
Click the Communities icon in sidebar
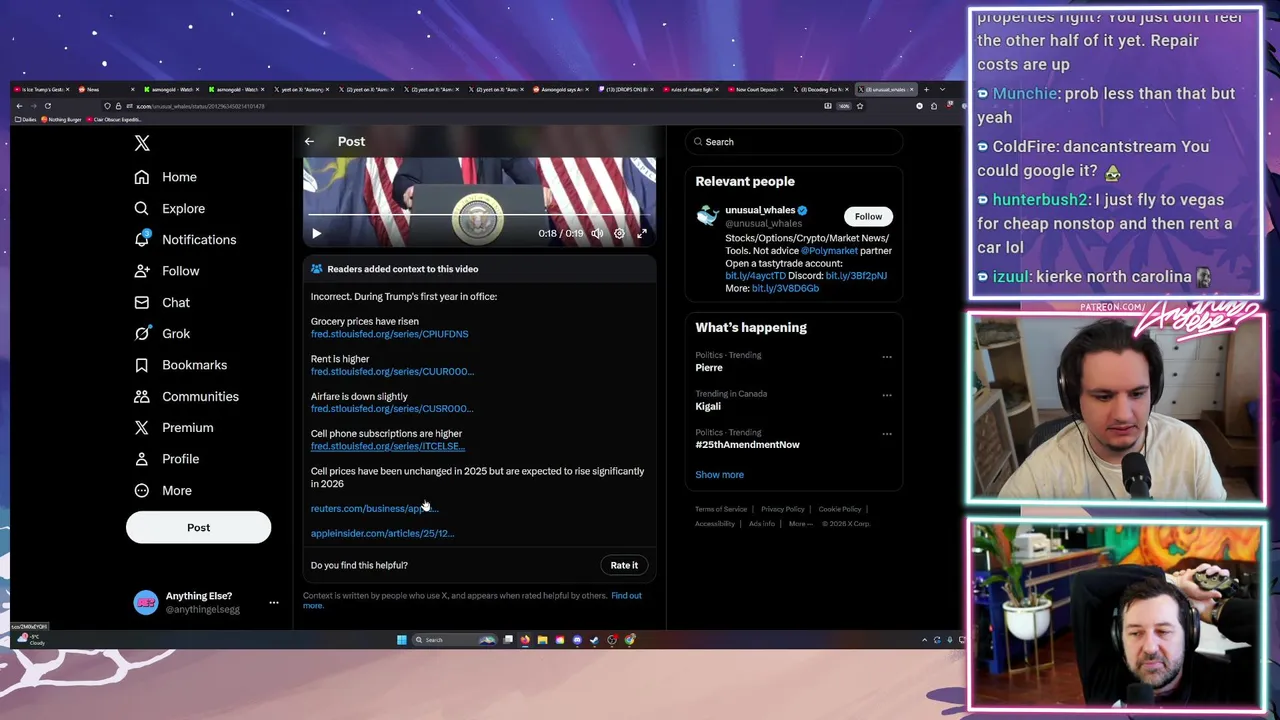click(142, 396)
